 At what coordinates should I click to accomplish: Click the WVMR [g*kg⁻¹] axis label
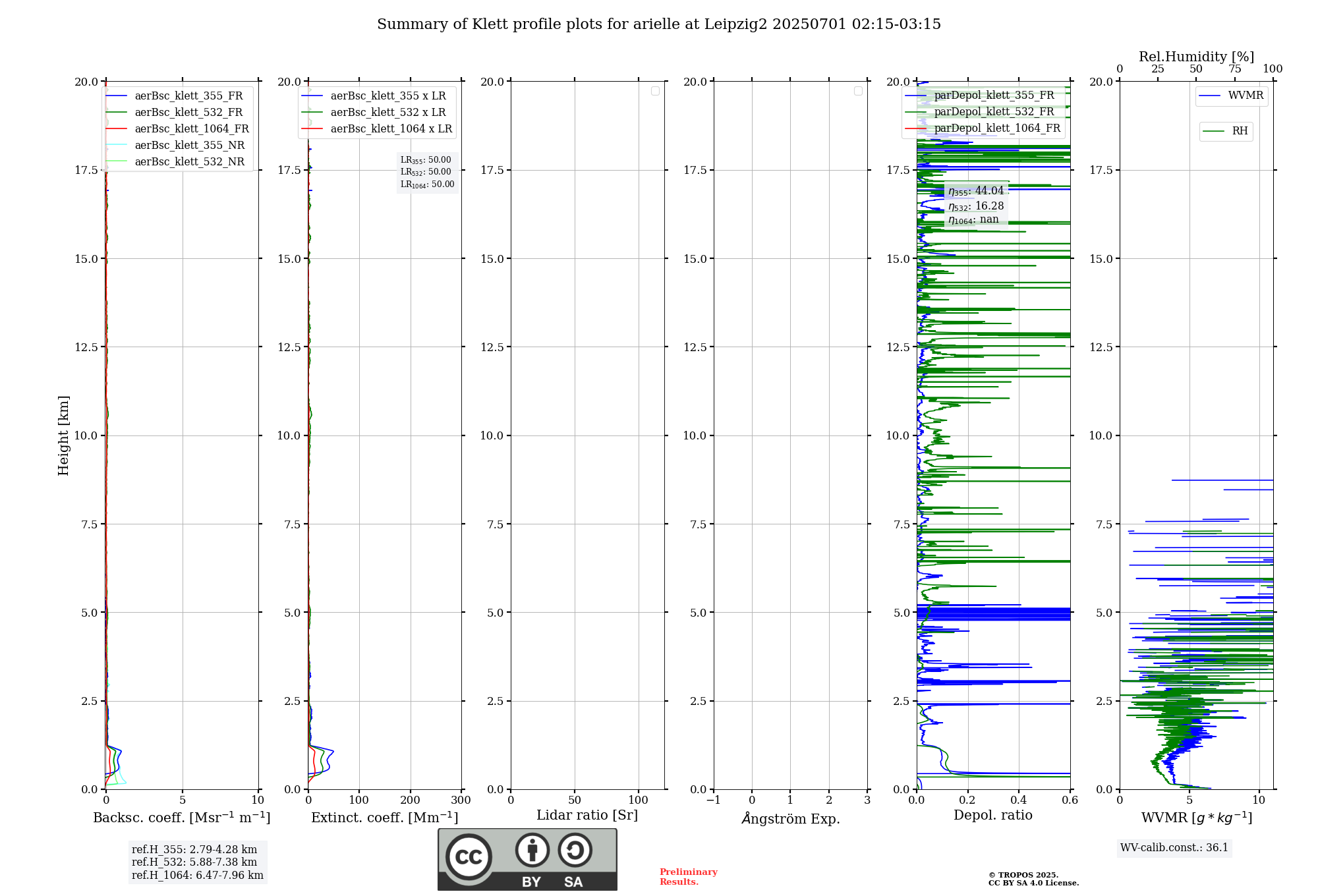coord(1197,818)
